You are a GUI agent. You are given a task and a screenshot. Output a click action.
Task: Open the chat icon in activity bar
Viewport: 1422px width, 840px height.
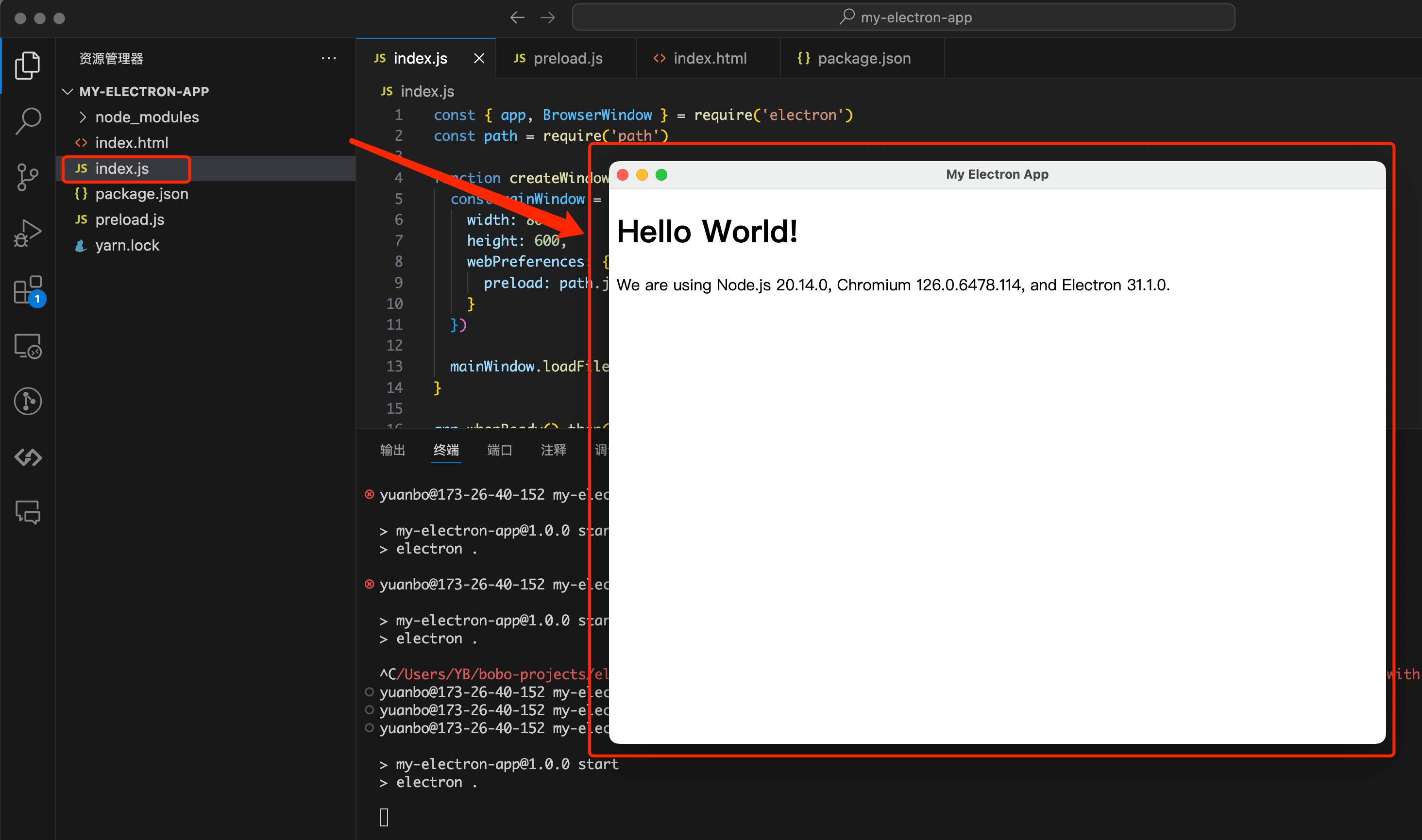tap(27, 512)
